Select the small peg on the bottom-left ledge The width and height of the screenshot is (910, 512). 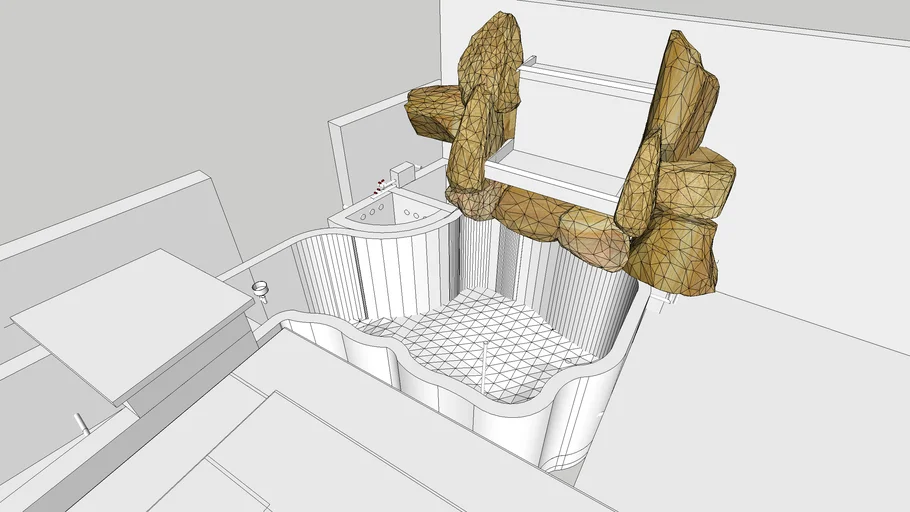coord(81,425)
